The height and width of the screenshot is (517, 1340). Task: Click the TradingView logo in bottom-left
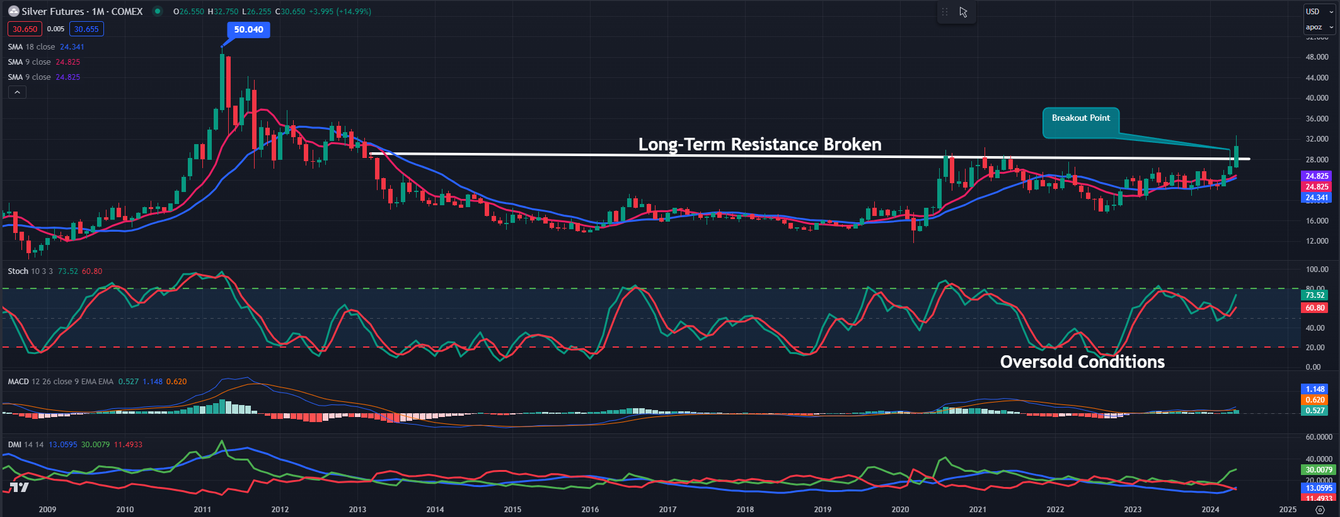click(x=16, y=487)
